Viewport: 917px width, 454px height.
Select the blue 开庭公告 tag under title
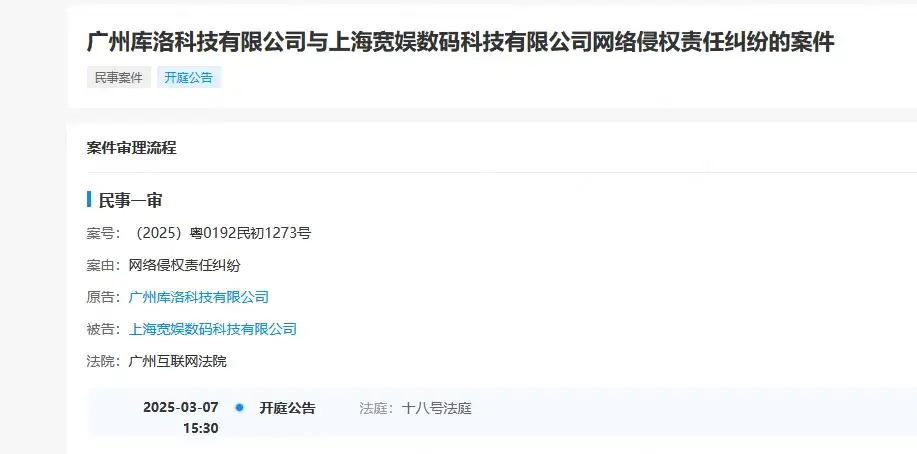coord(188,77)
